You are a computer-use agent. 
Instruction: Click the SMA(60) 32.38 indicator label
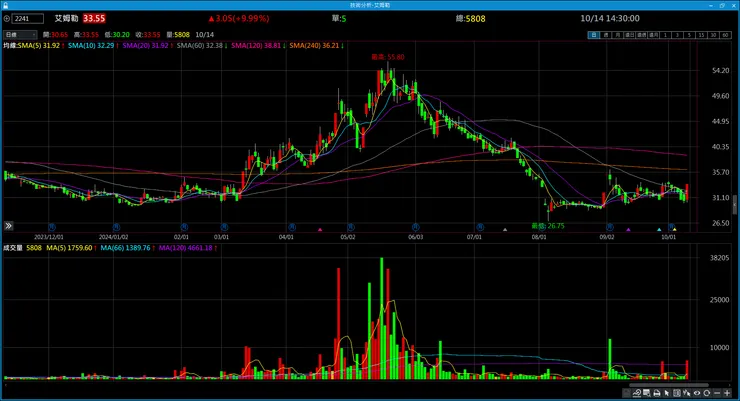tap(202, 46)
